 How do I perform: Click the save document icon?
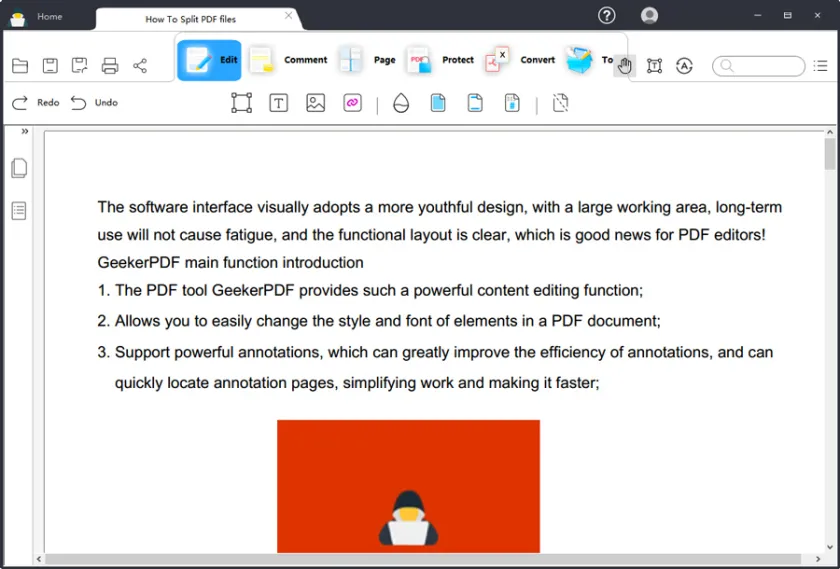[x=50, y=66]
